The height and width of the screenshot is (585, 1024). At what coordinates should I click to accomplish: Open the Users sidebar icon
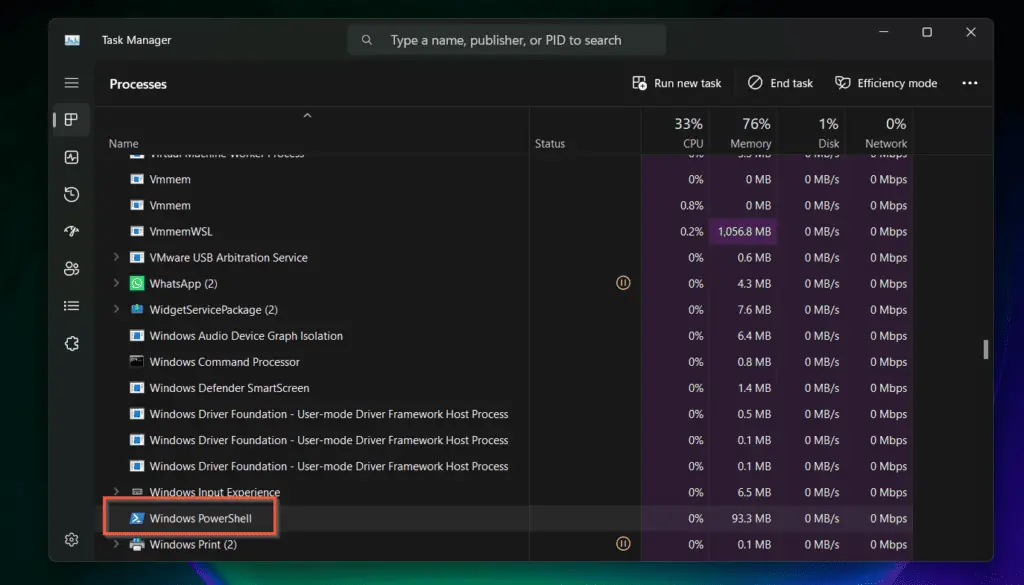(72, 268)
